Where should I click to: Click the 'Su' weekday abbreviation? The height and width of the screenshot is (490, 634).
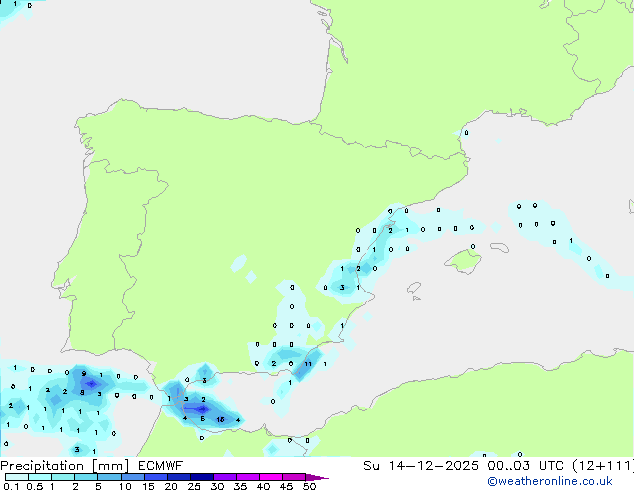point(371,466)
